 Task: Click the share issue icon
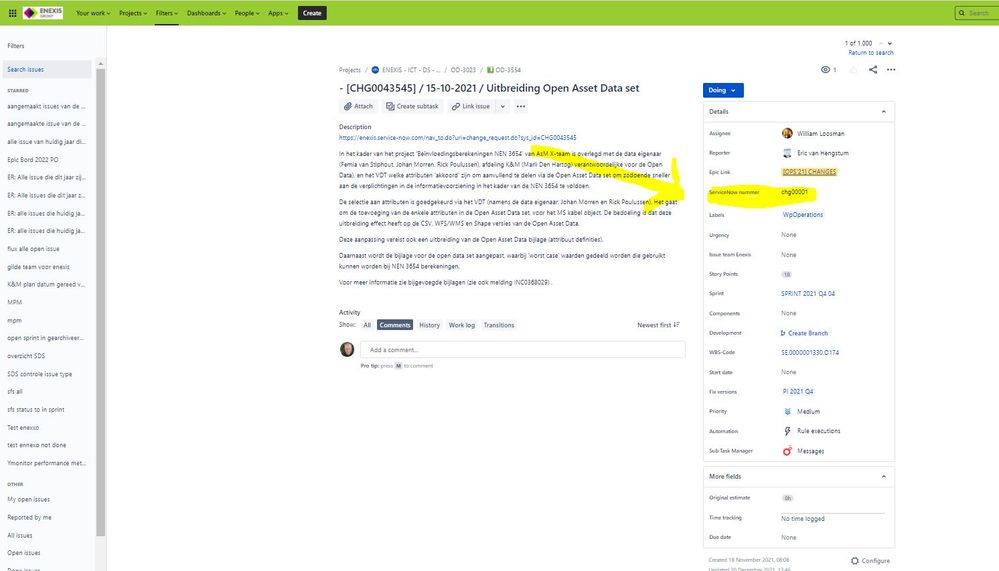tap(873, 69)
